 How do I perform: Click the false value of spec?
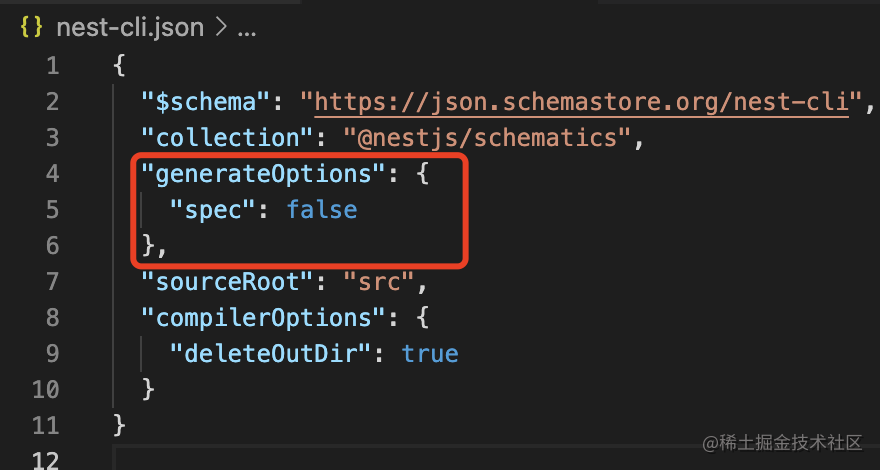click(x=321, y=210)
